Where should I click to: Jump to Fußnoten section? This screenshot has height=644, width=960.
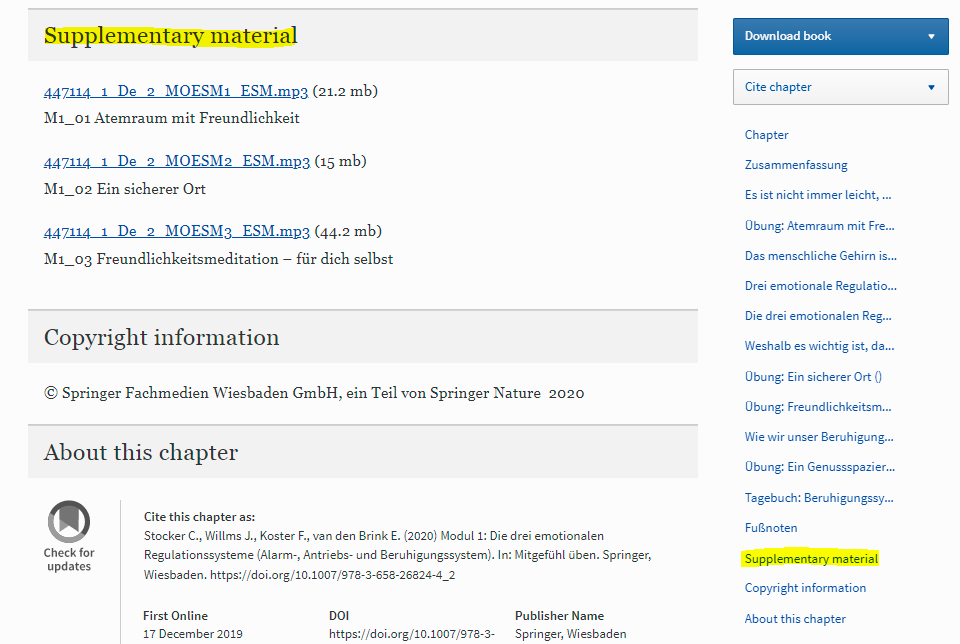(x=771, y=528)
